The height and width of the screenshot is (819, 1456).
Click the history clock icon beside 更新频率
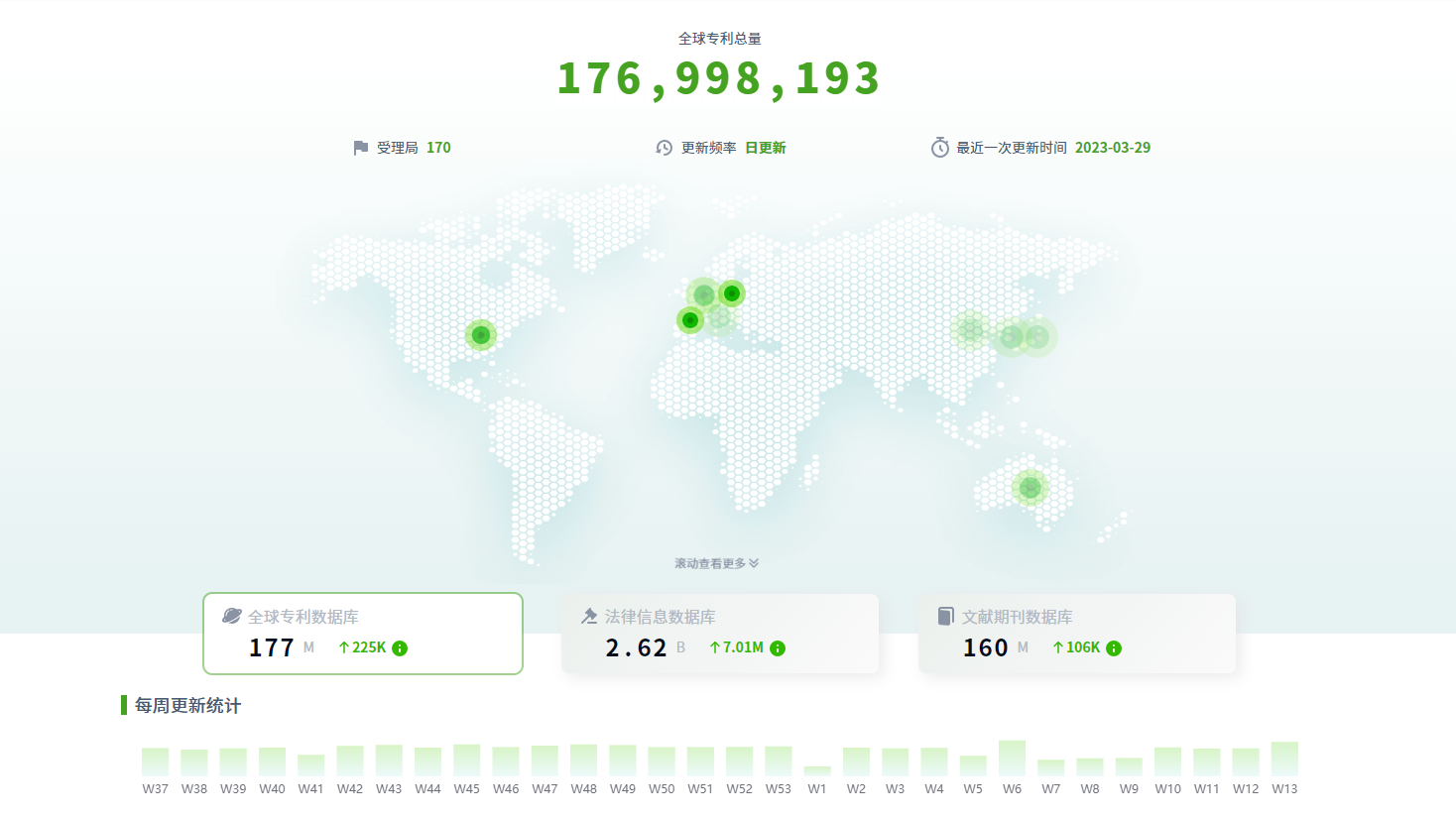click(665, 148)
